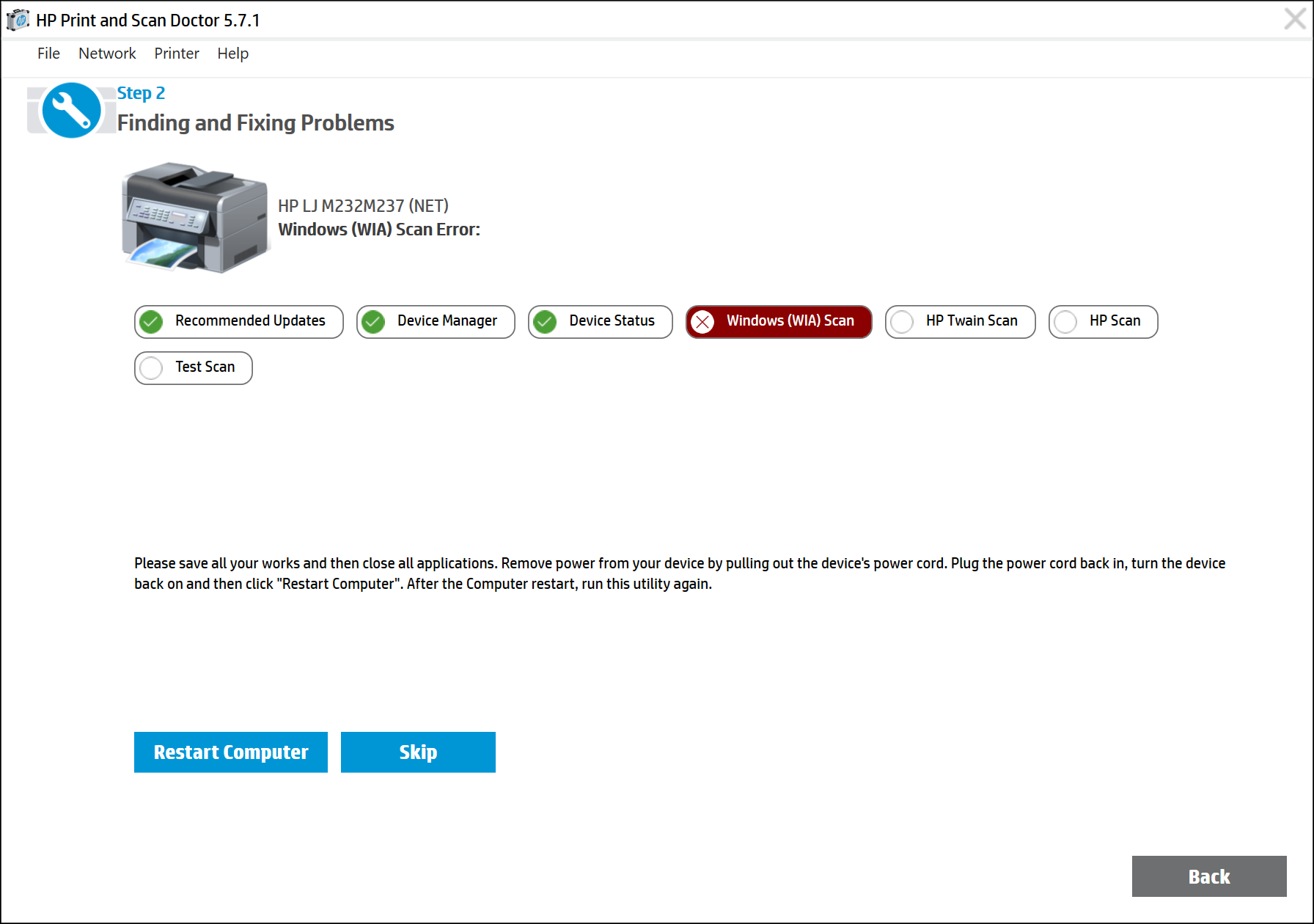Open the Printer menu
1314x924 pixels.
pyautogui.click(x=176, y=53)
